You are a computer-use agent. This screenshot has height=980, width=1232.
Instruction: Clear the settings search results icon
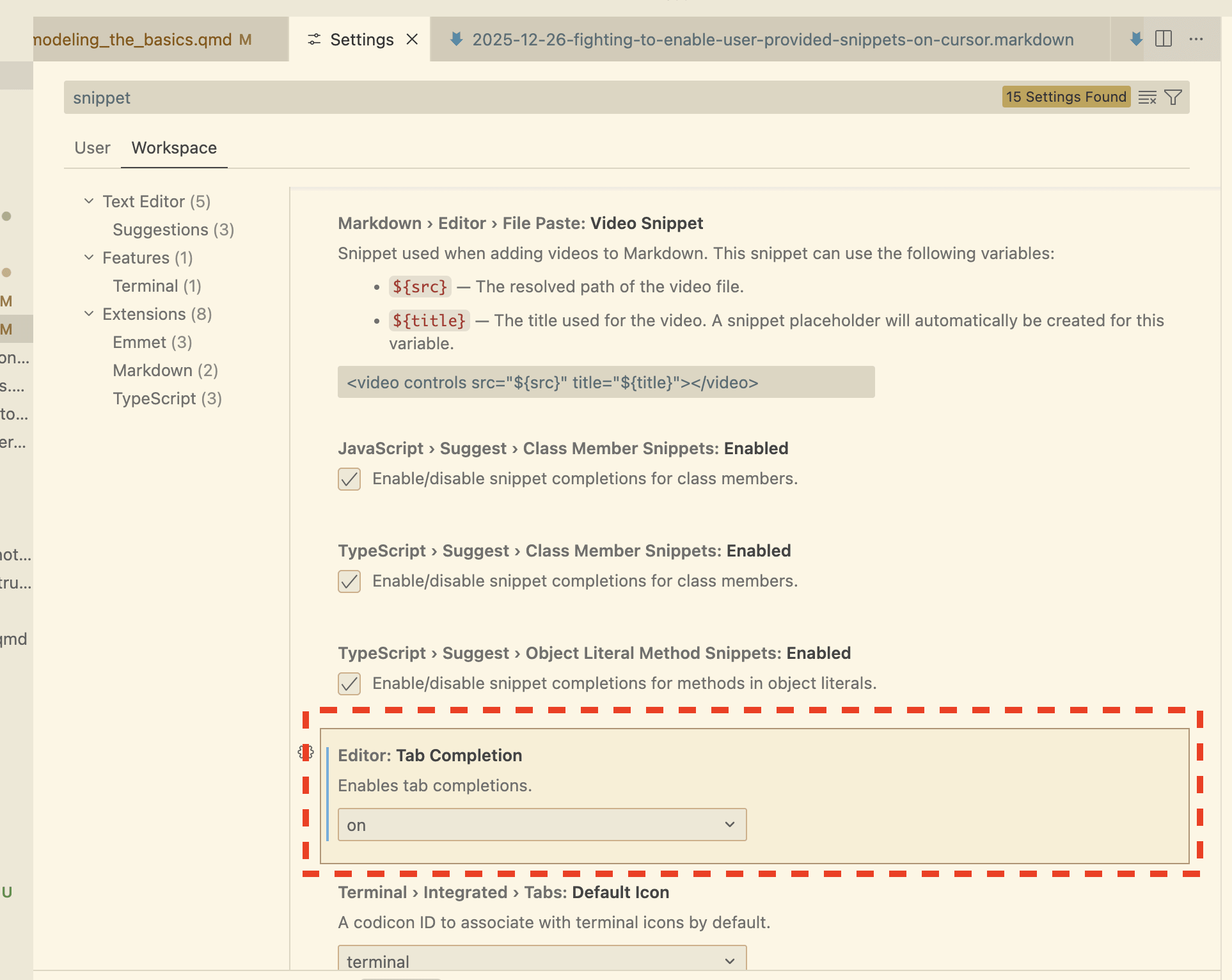click(x=1147, y=97)
